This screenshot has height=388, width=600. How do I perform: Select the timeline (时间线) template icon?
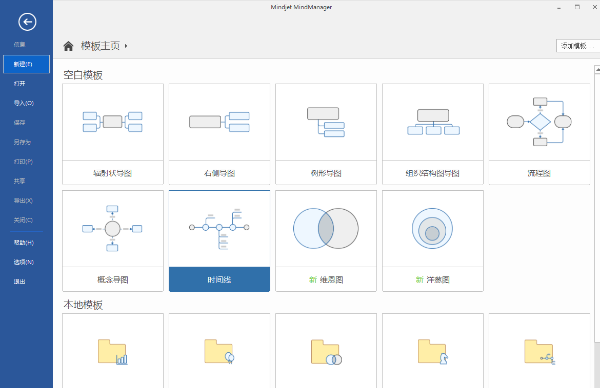click(x=219, y=229)
